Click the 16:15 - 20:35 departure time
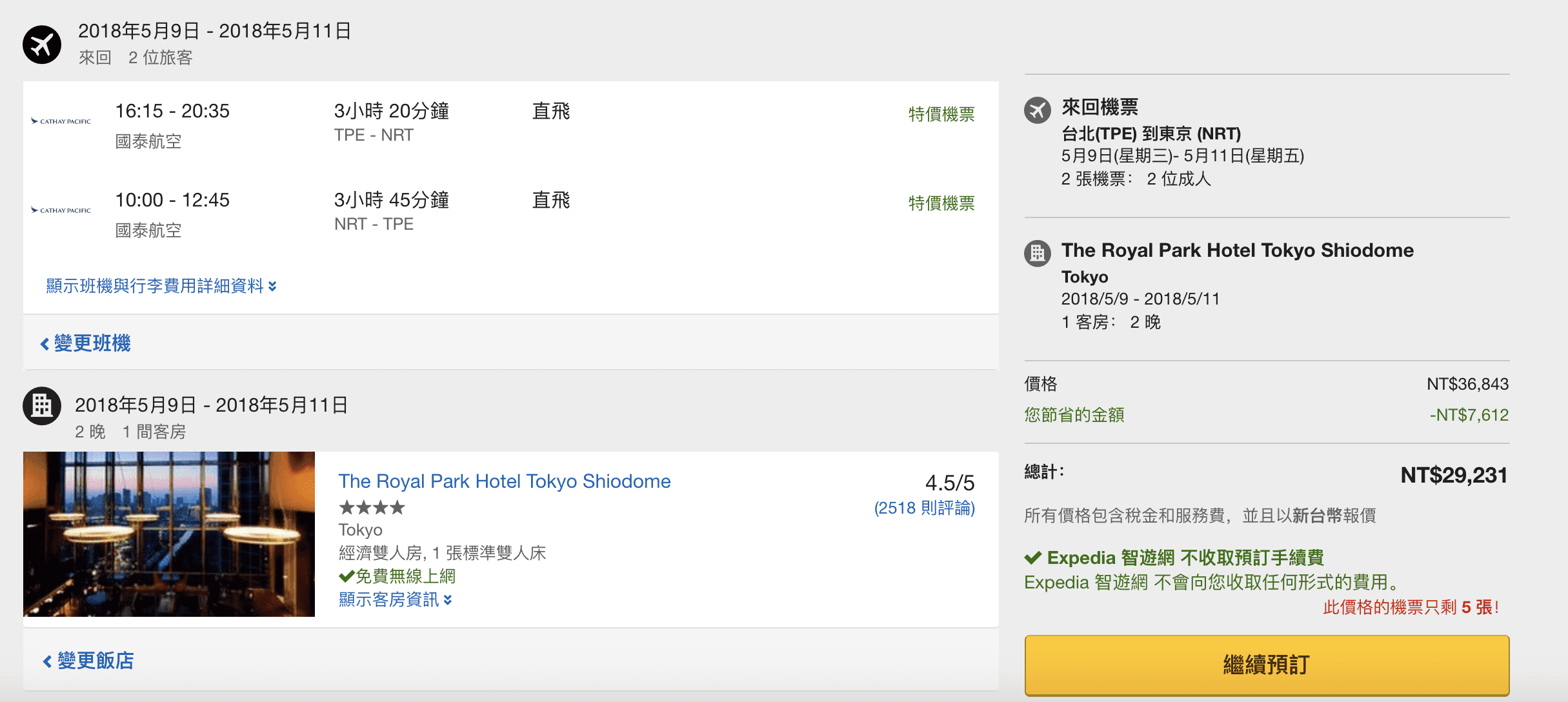Screen dimensions: 1568x702 coord(172,111)
